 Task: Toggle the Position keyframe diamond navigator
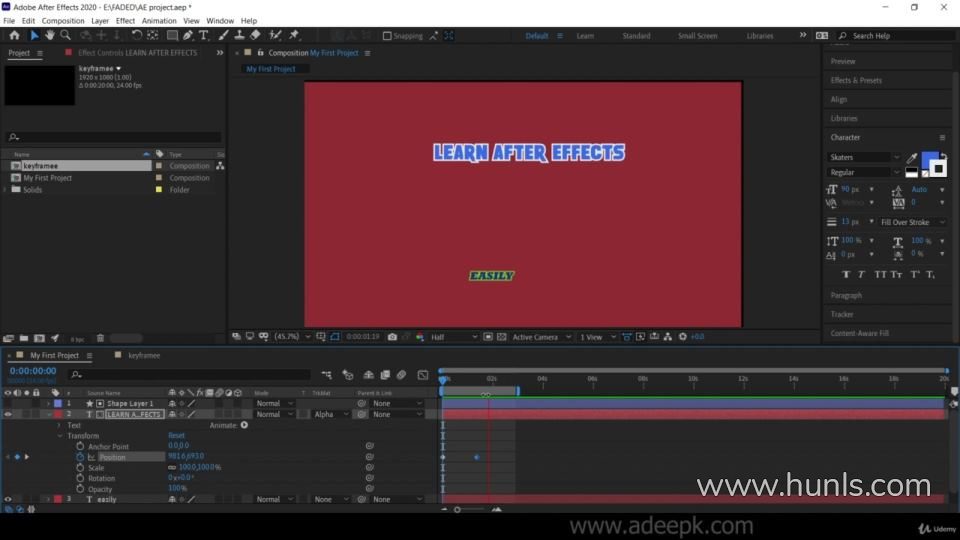pyautogui.click(x=17, y=457)
